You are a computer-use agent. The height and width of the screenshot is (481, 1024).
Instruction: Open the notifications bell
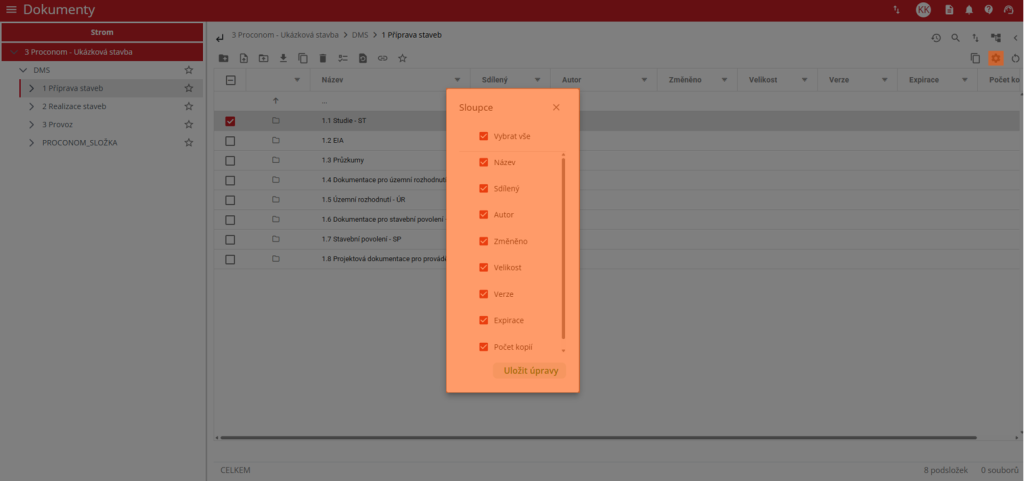tap(968, 10)
